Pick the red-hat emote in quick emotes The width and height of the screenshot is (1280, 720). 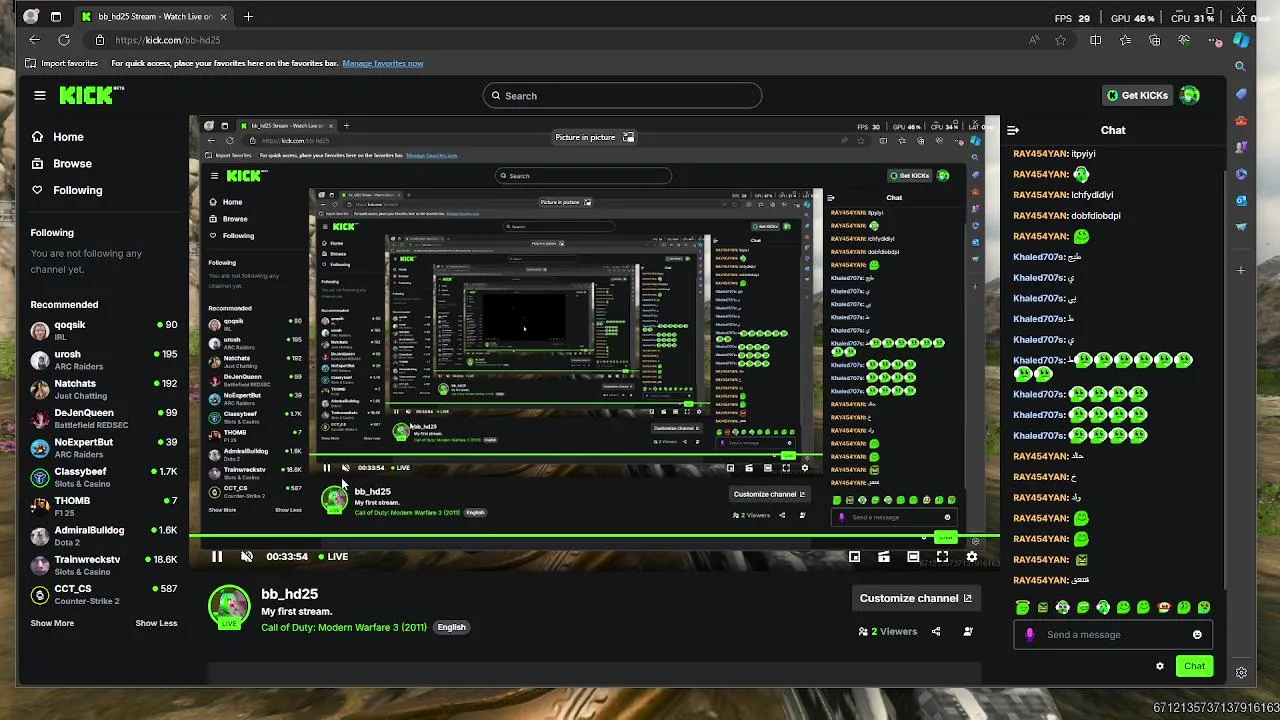tap(1163, 607)
